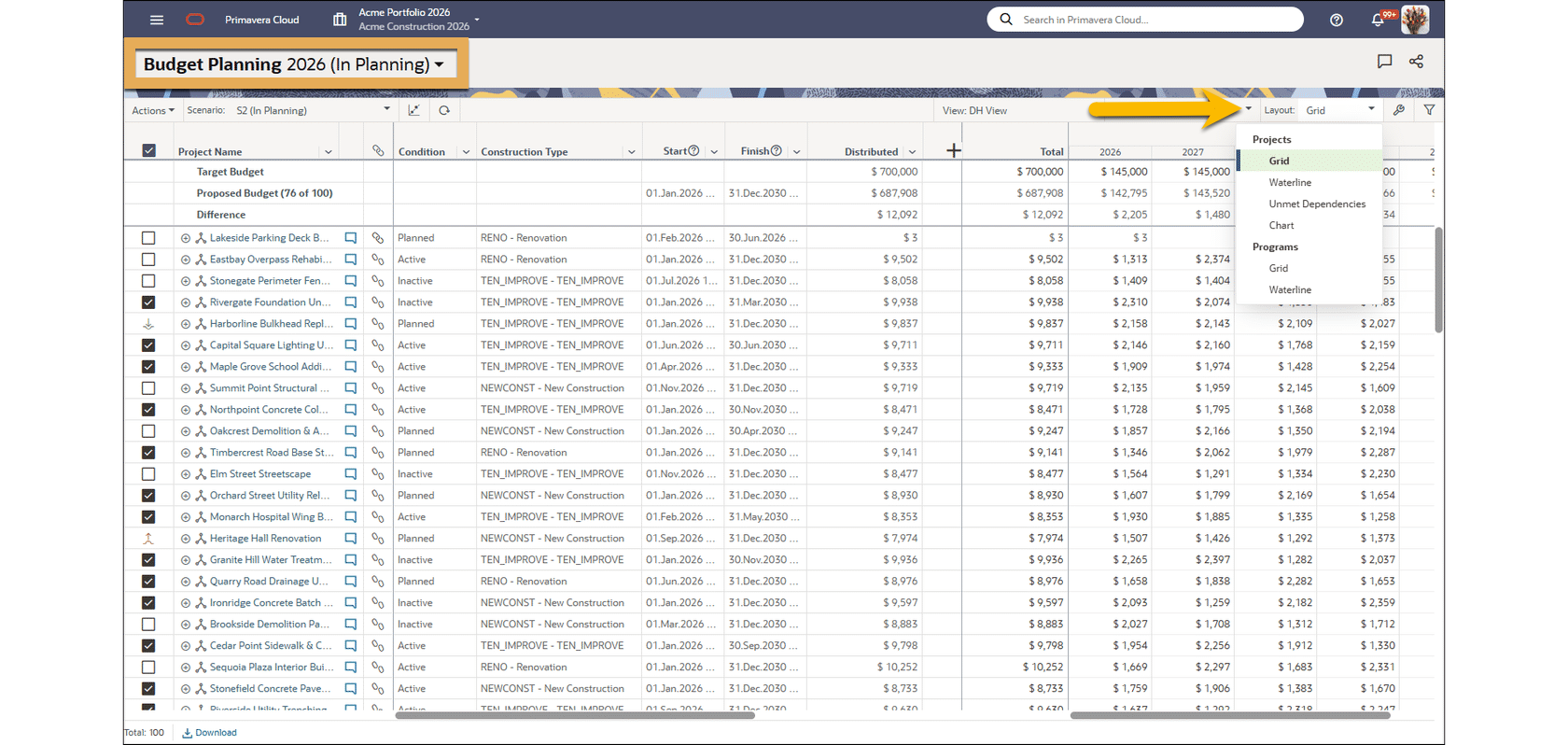
Task: Uncheck the Maple Grove School checkbox
Action: tap(148, 367)
